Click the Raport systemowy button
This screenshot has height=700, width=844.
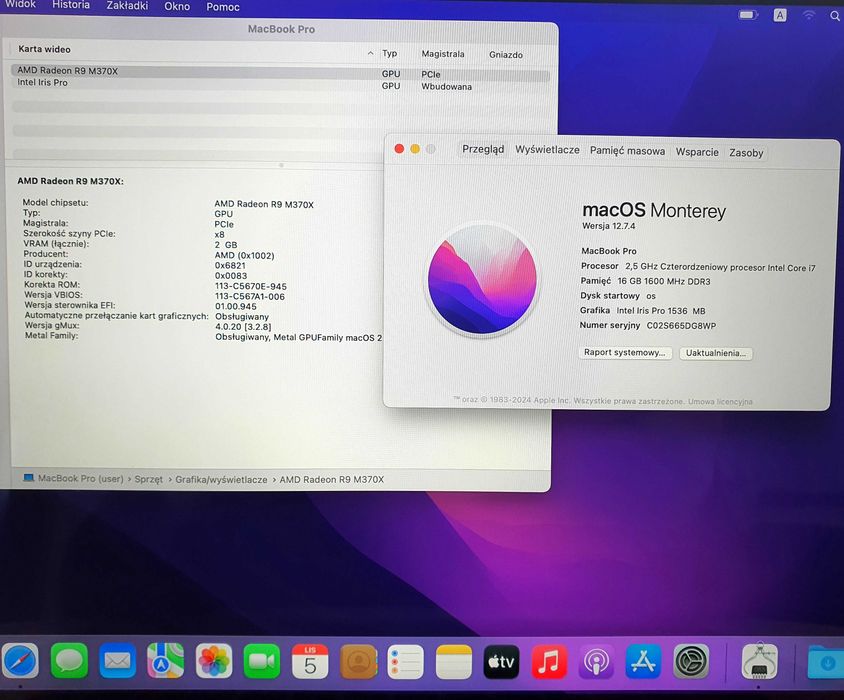coord(625,352)
